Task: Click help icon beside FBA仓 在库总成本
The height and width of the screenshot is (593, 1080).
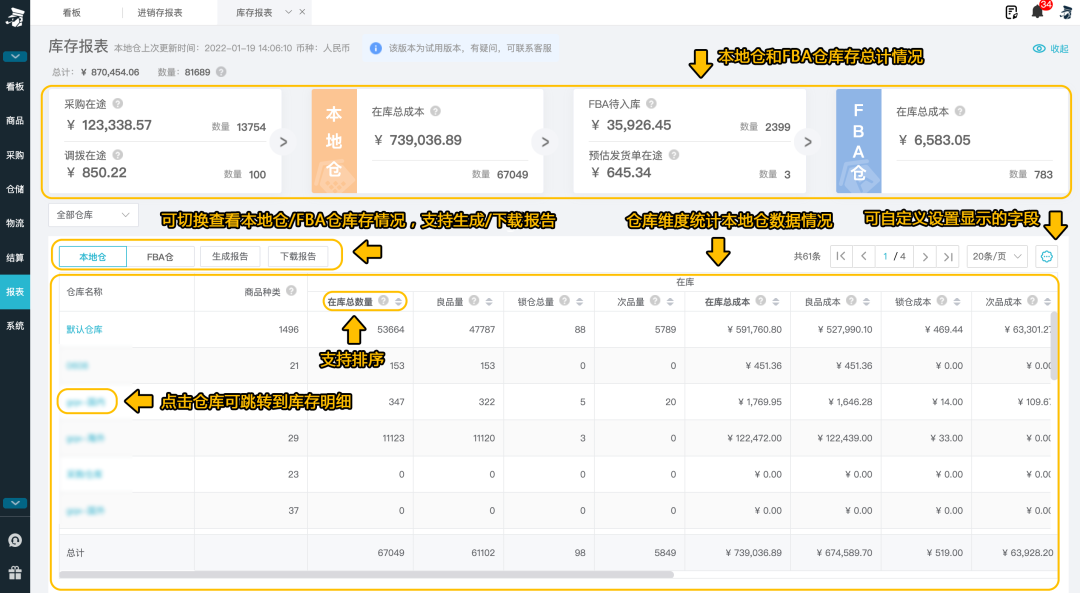Action: tap(959, 111)
